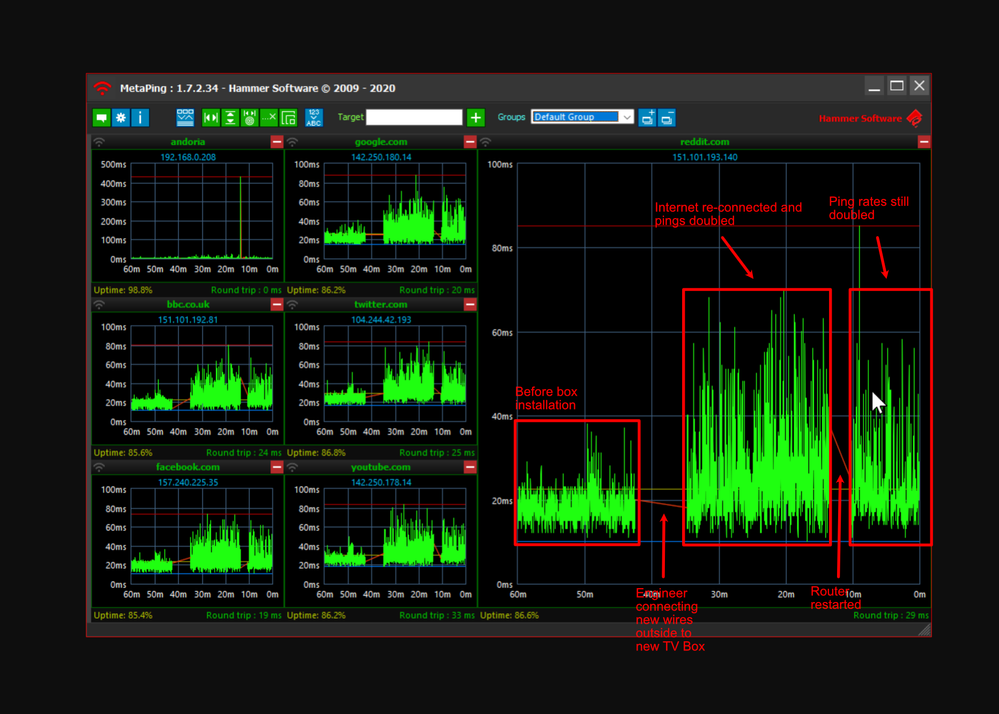The width and height of the screenshot is (999, 714).
Task: Click IP address 157.240.225.35
Action: 188,482
